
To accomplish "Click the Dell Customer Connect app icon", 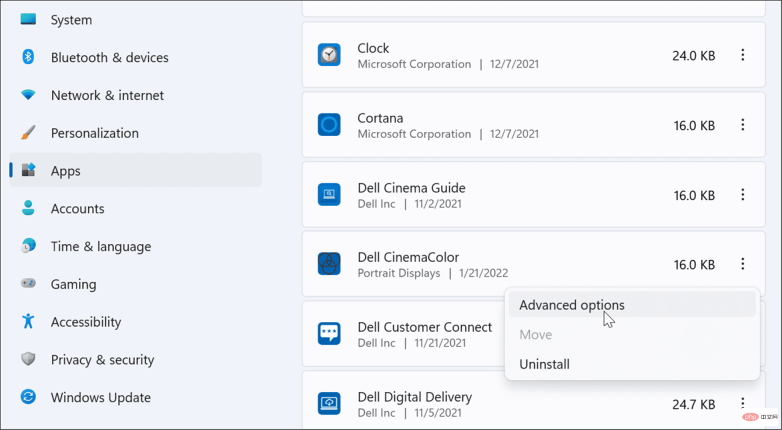I will click(x=329, y=334).
